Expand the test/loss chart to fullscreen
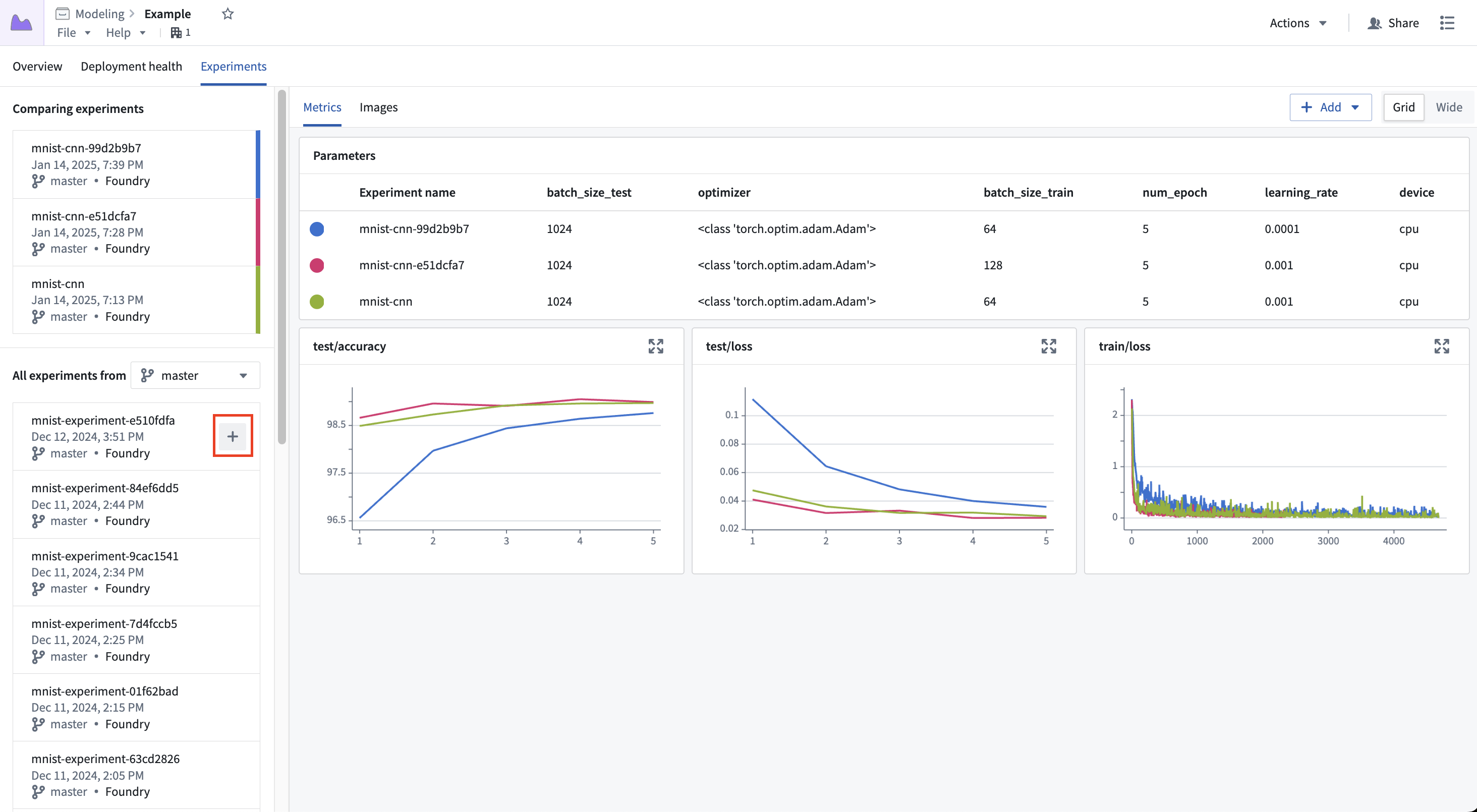This screenshot has height=812, width=1477. point(1049,346)
